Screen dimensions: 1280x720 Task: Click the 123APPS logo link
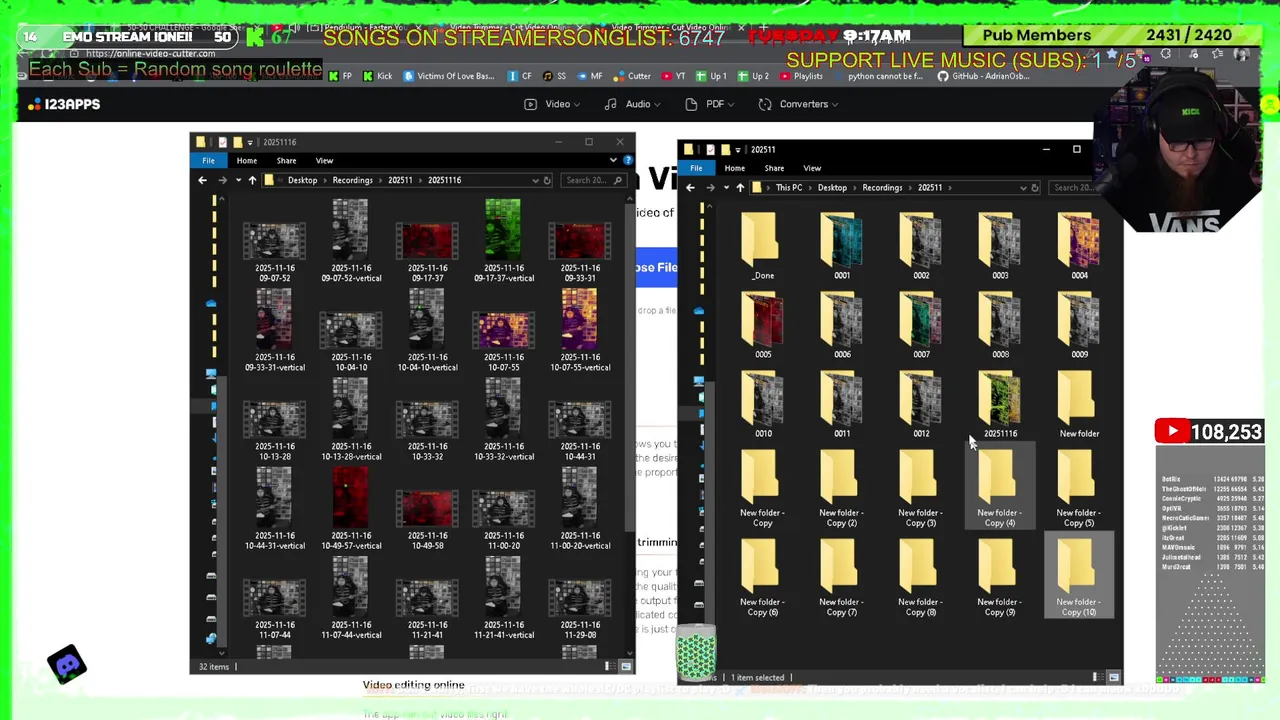[65, 104]
